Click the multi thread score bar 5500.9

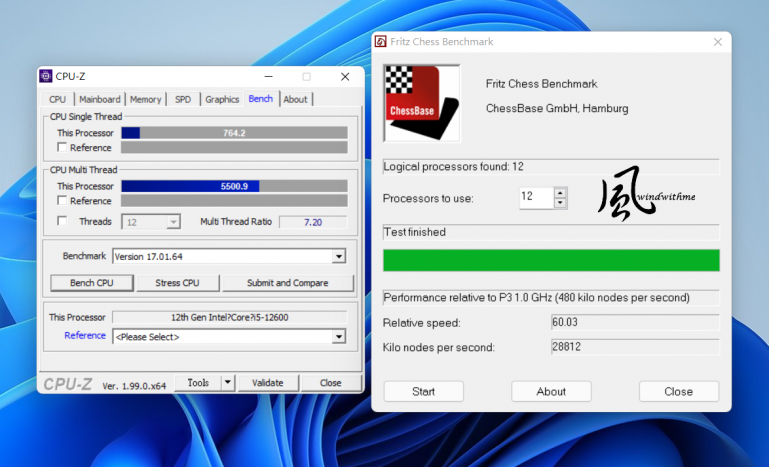(x=234, y=186)
